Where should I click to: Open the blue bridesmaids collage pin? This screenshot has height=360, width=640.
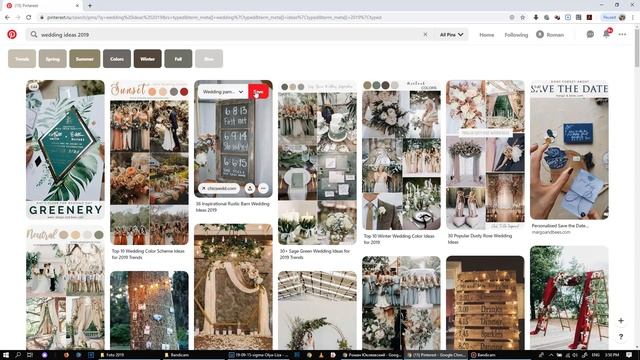click(401, 302)
